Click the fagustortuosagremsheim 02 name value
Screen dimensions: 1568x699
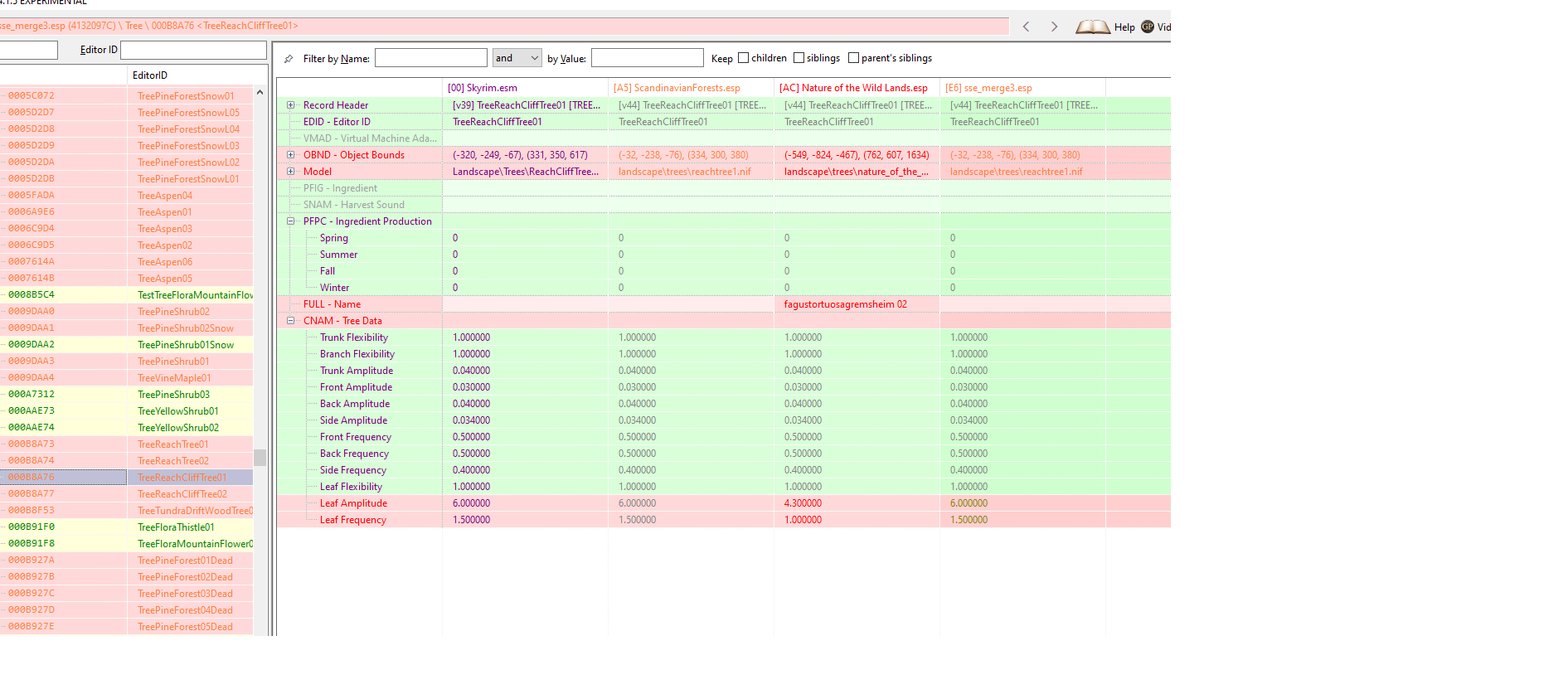pyautogui.click(x=846, y=304)
